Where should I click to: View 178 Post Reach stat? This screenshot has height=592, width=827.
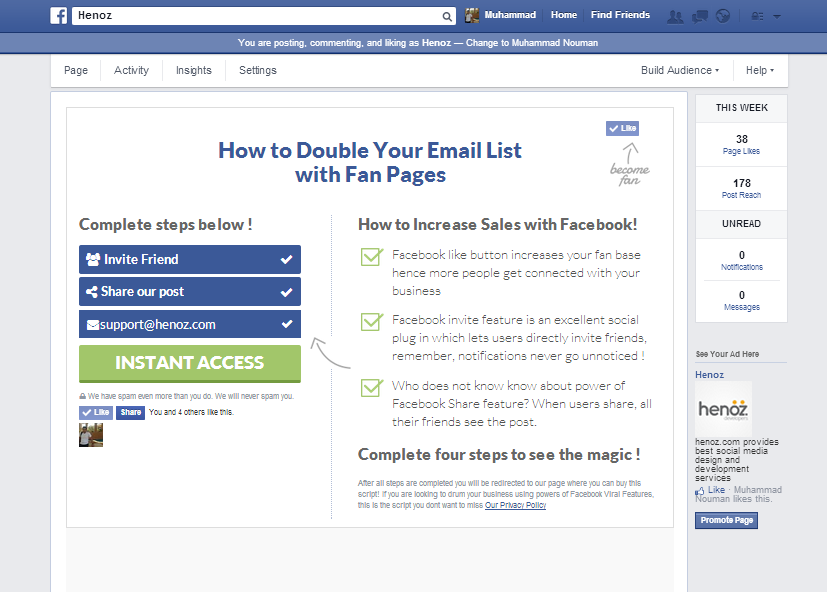click(x=742, y=188)
